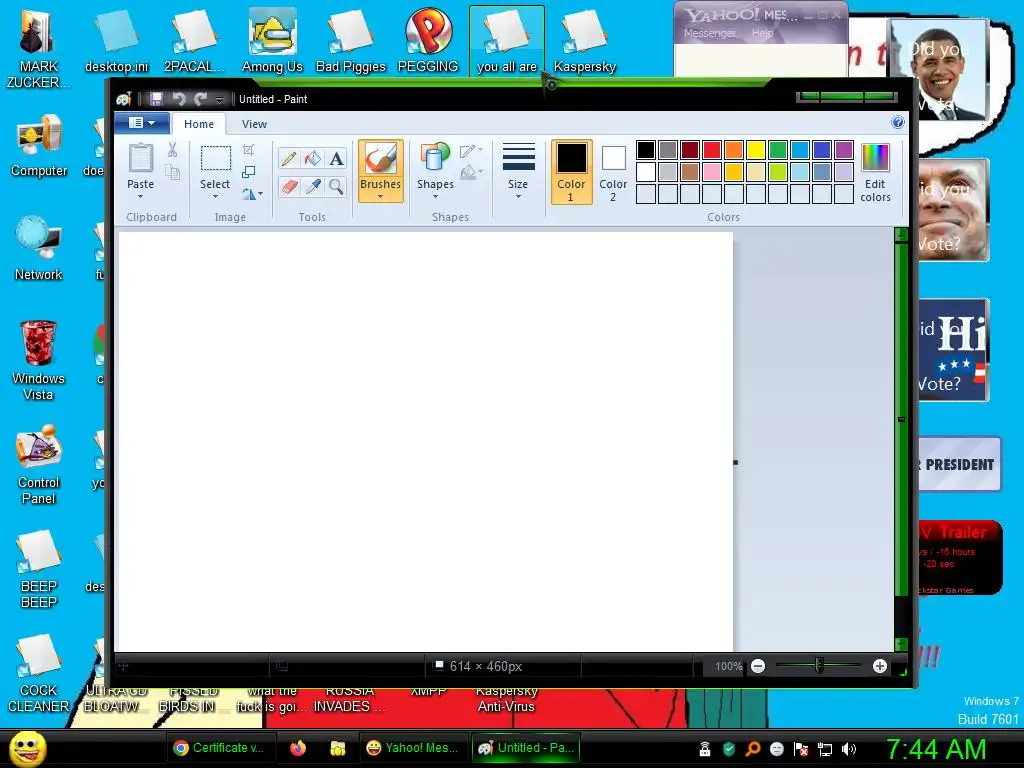Click the Edit colors button

(875, 172)
